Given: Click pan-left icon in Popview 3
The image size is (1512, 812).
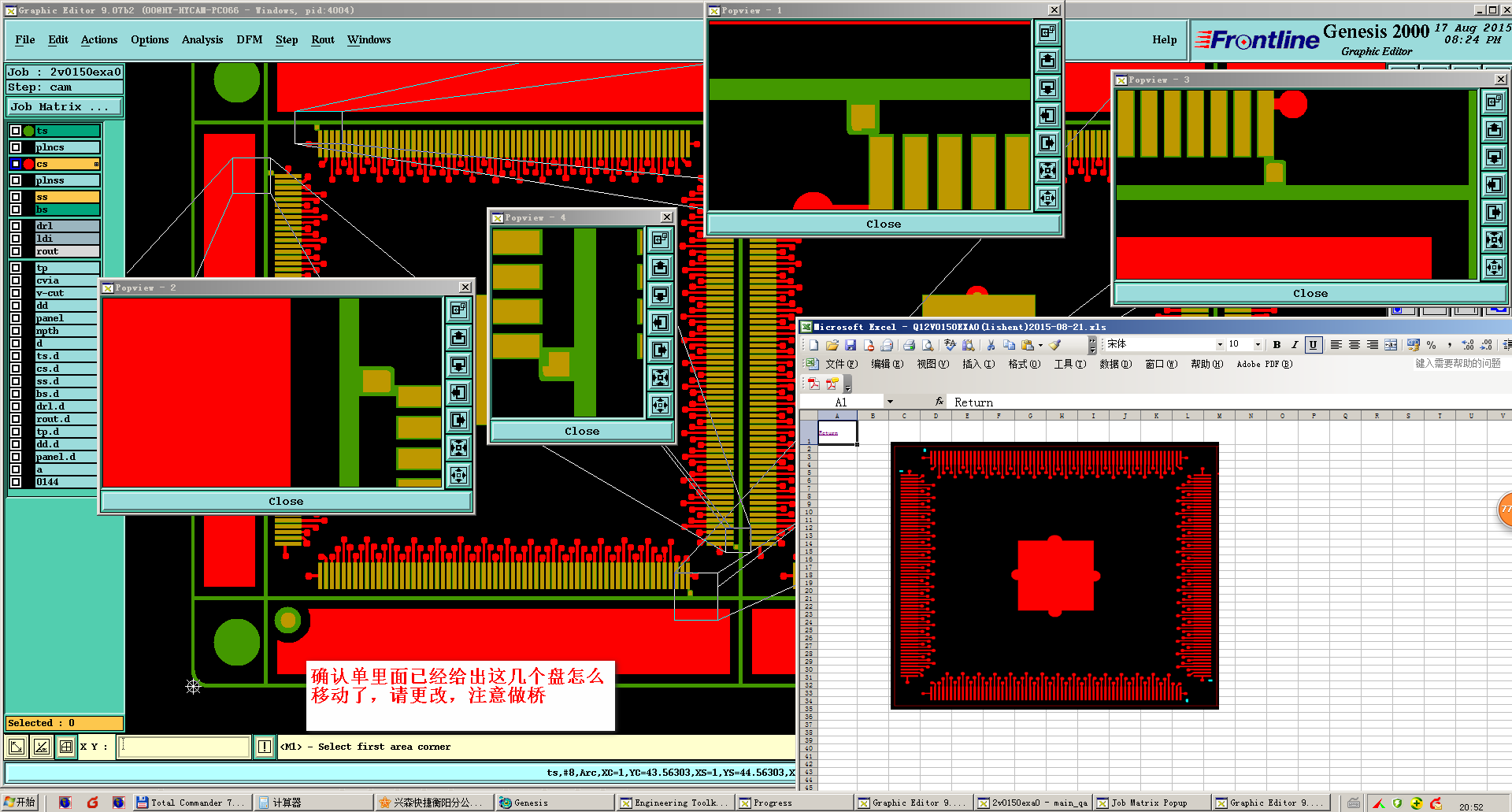Looking at the screenshot, I should 1494,184.
